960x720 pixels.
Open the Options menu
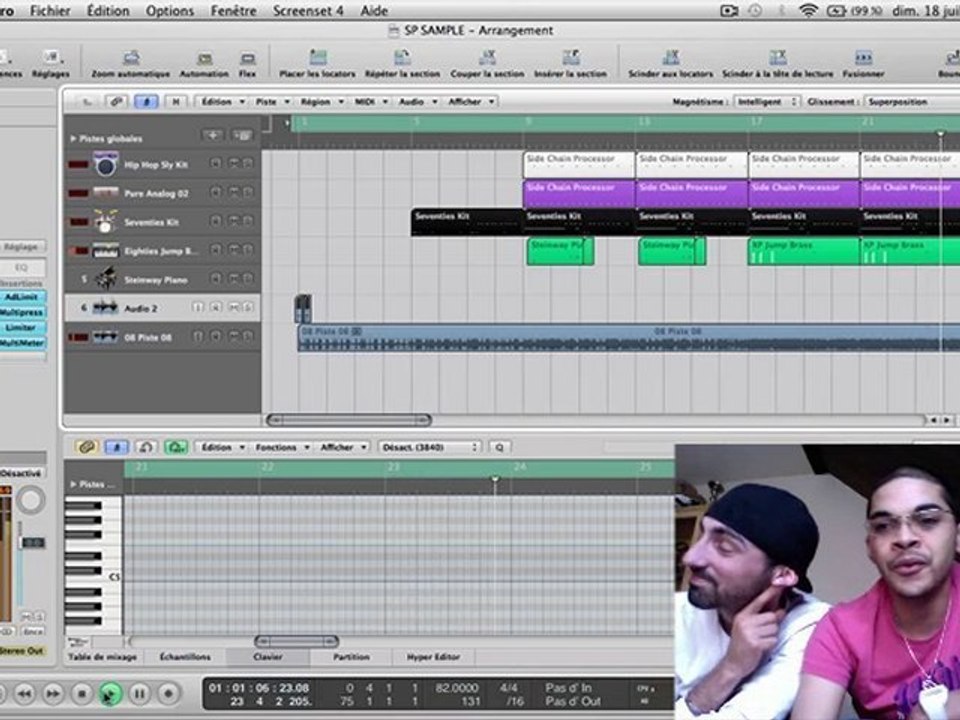click(168, 10)
